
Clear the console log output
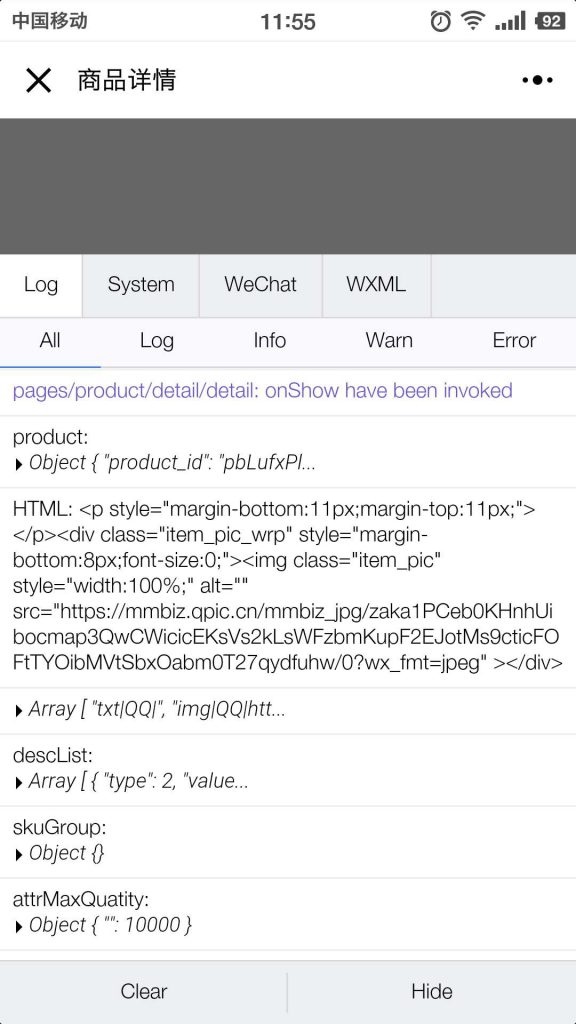(x=144, y=991)
